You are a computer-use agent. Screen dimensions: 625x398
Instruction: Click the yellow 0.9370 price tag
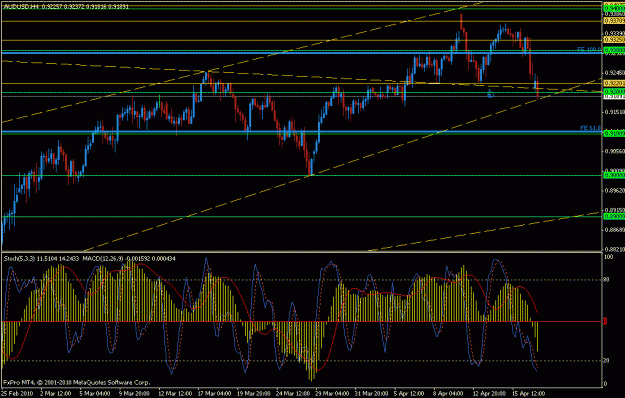point(614,21)
